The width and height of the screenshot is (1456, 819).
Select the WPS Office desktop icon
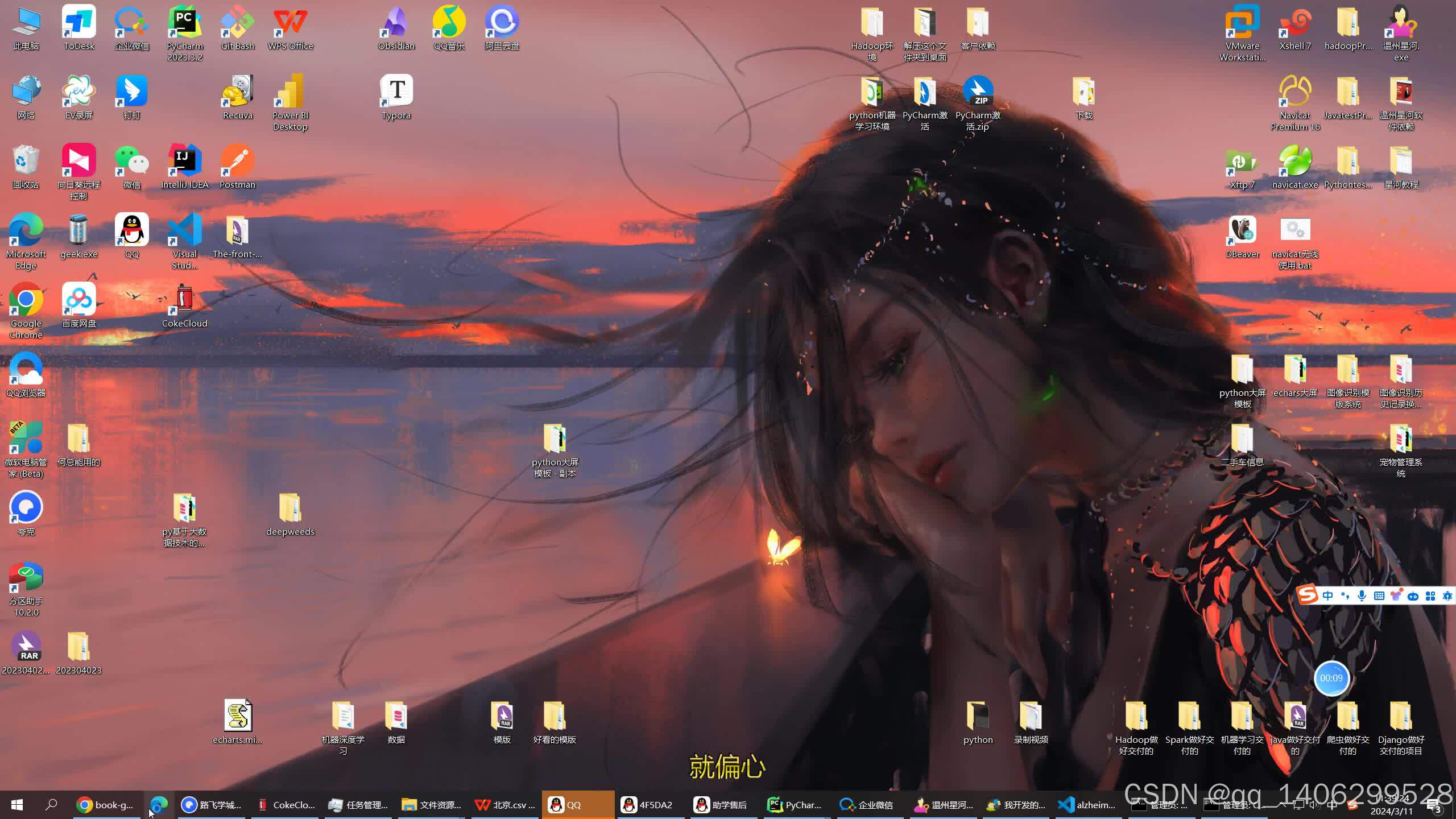click(x=291, y=28)
